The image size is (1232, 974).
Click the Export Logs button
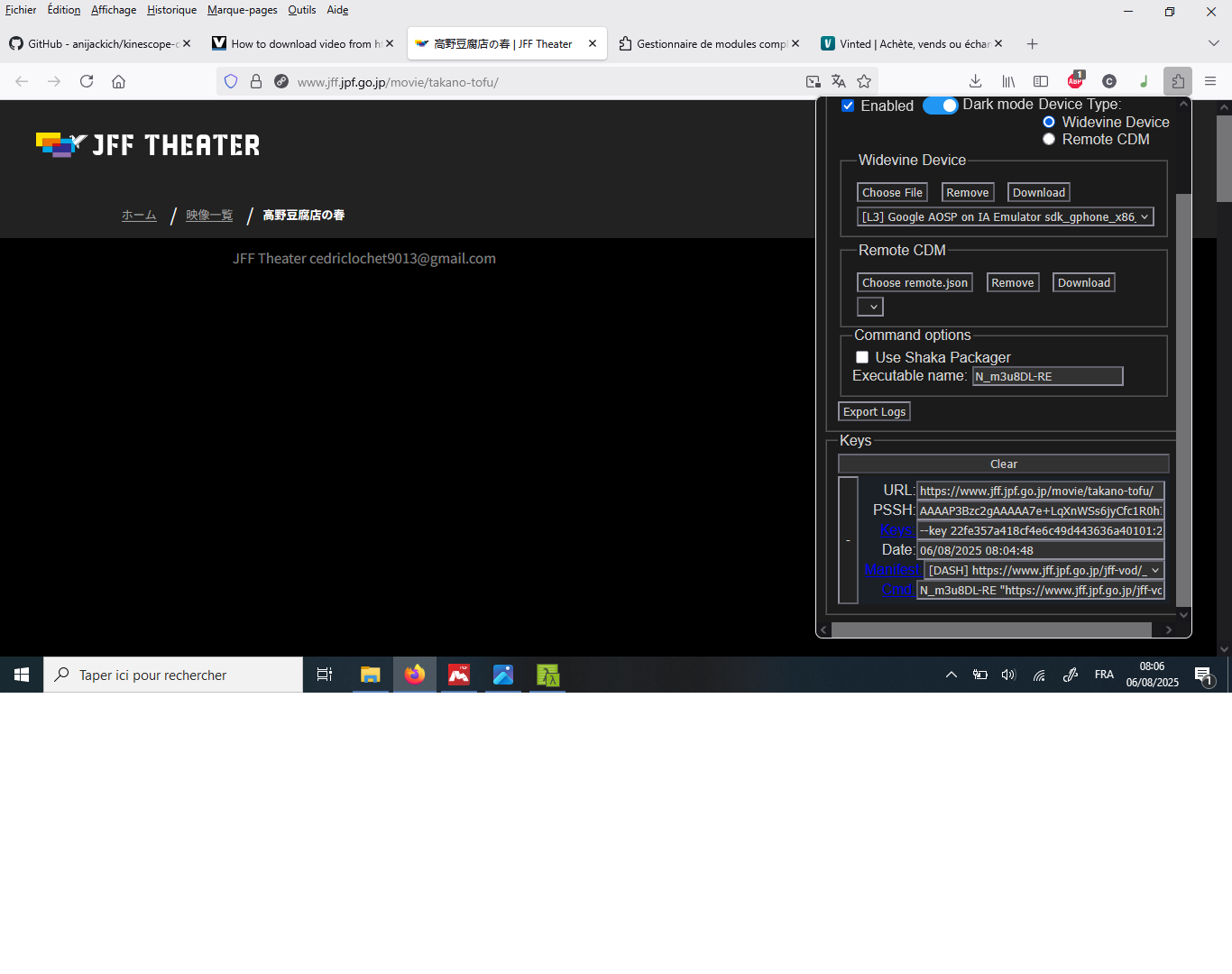(x=874, y=411)
